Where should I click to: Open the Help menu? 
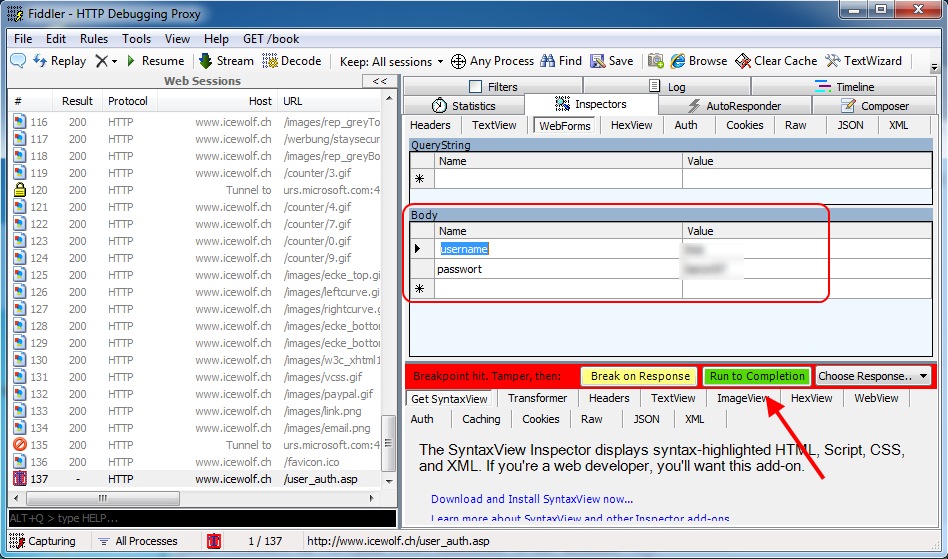216,39
